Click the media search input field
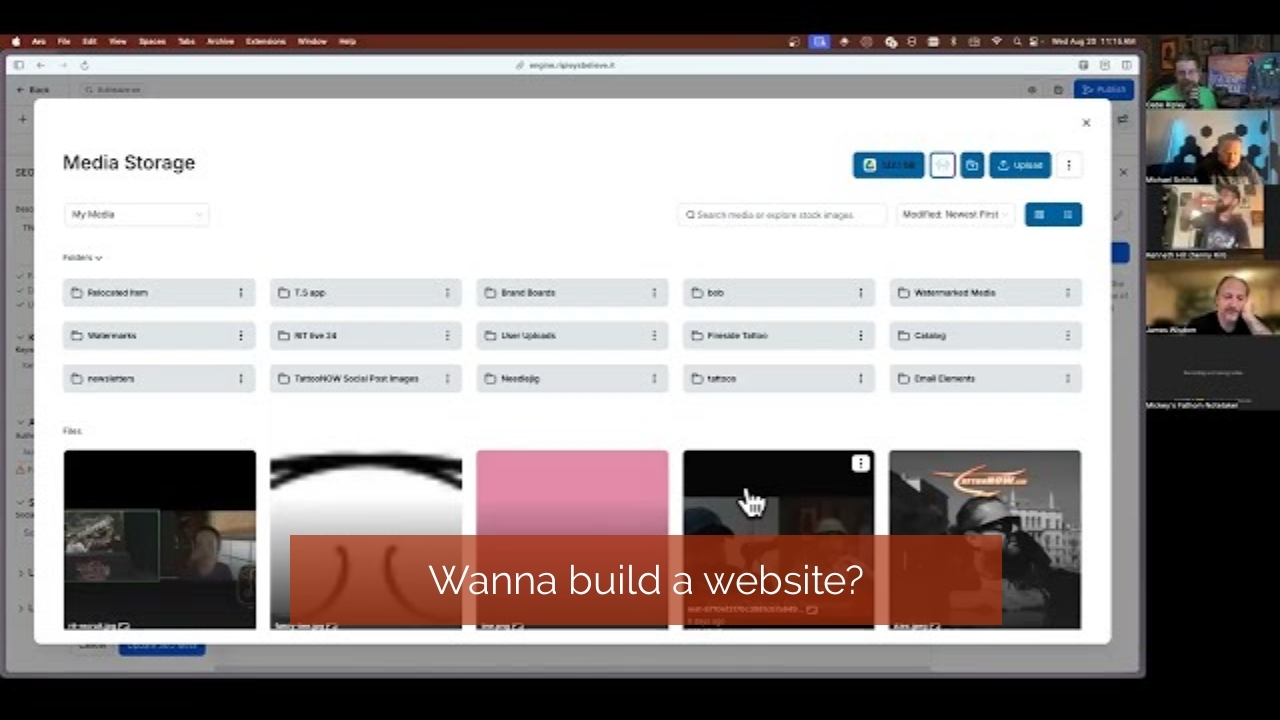The image size is (1280, 720). [782, 214]
